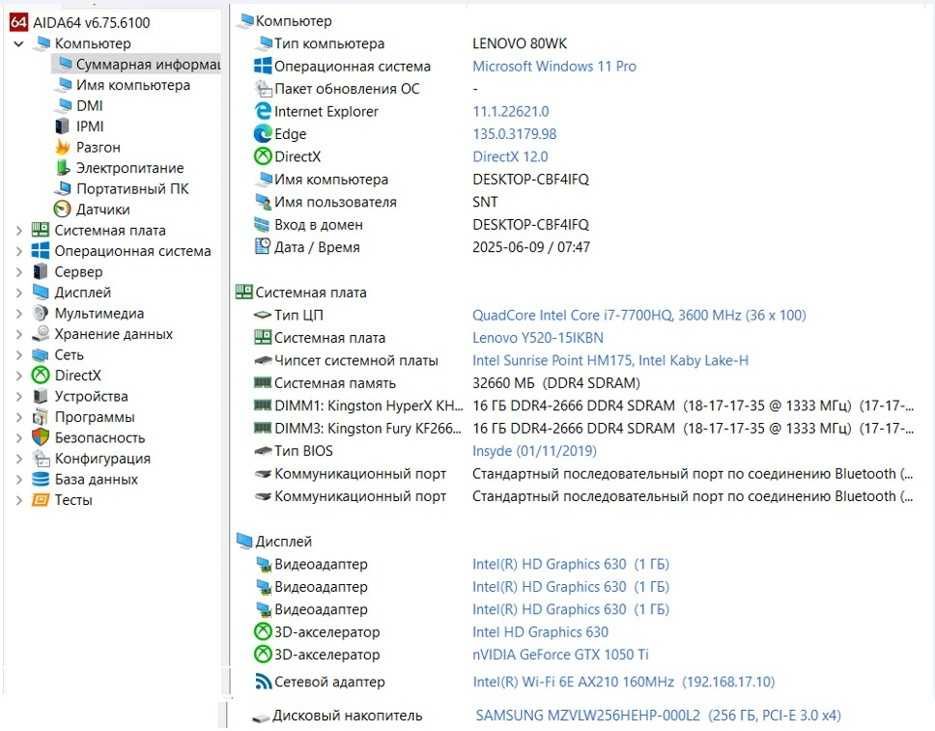Click the Системная плата motherboard icon in sidebar
The image size is (935, 731).
click(x=41, y=230)
